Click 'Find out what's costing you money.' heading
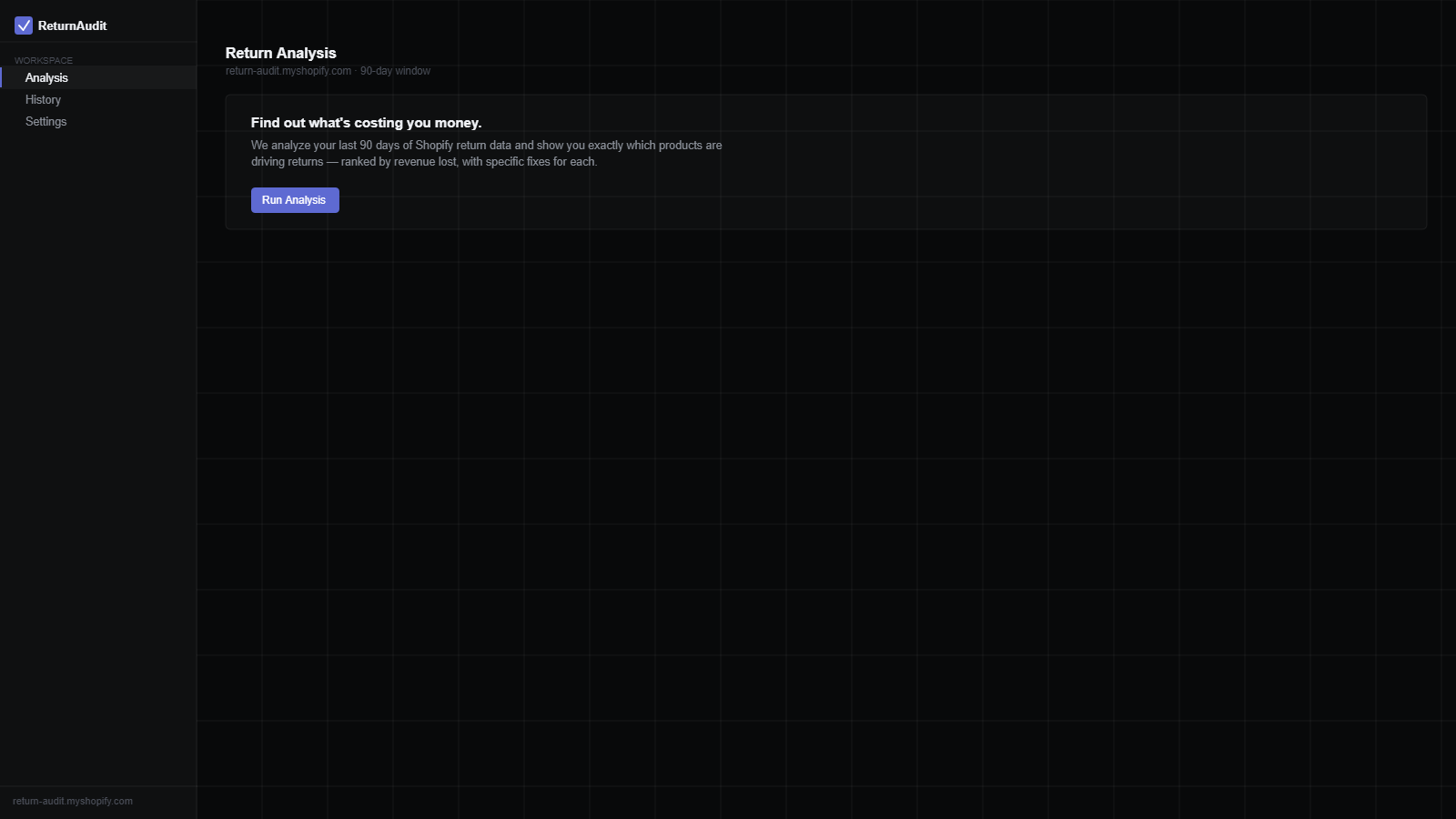 coord(366,123)
